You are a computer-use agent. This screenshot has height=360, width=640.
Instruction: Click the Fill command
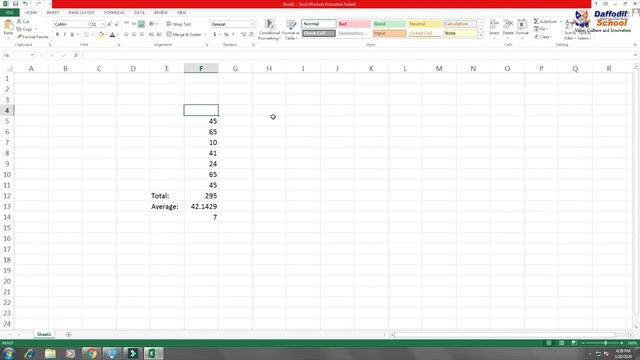(x=540, y=29)
